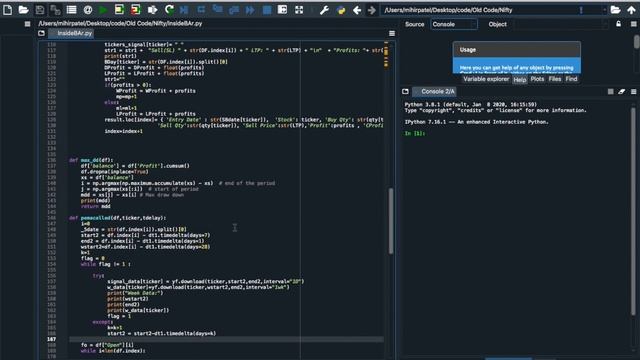Open the Source combo box set to Console

pos(454,24)
